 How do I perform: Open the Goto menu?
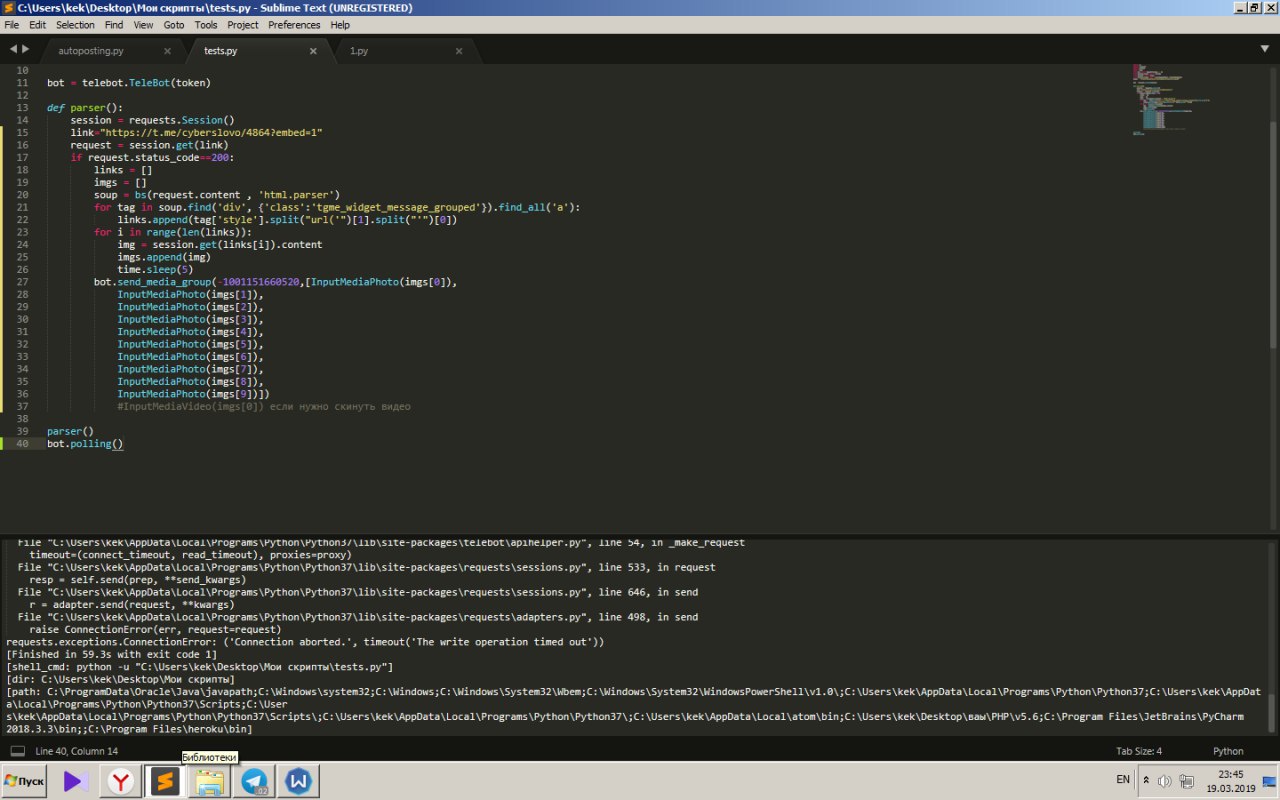tap(174, 25)
